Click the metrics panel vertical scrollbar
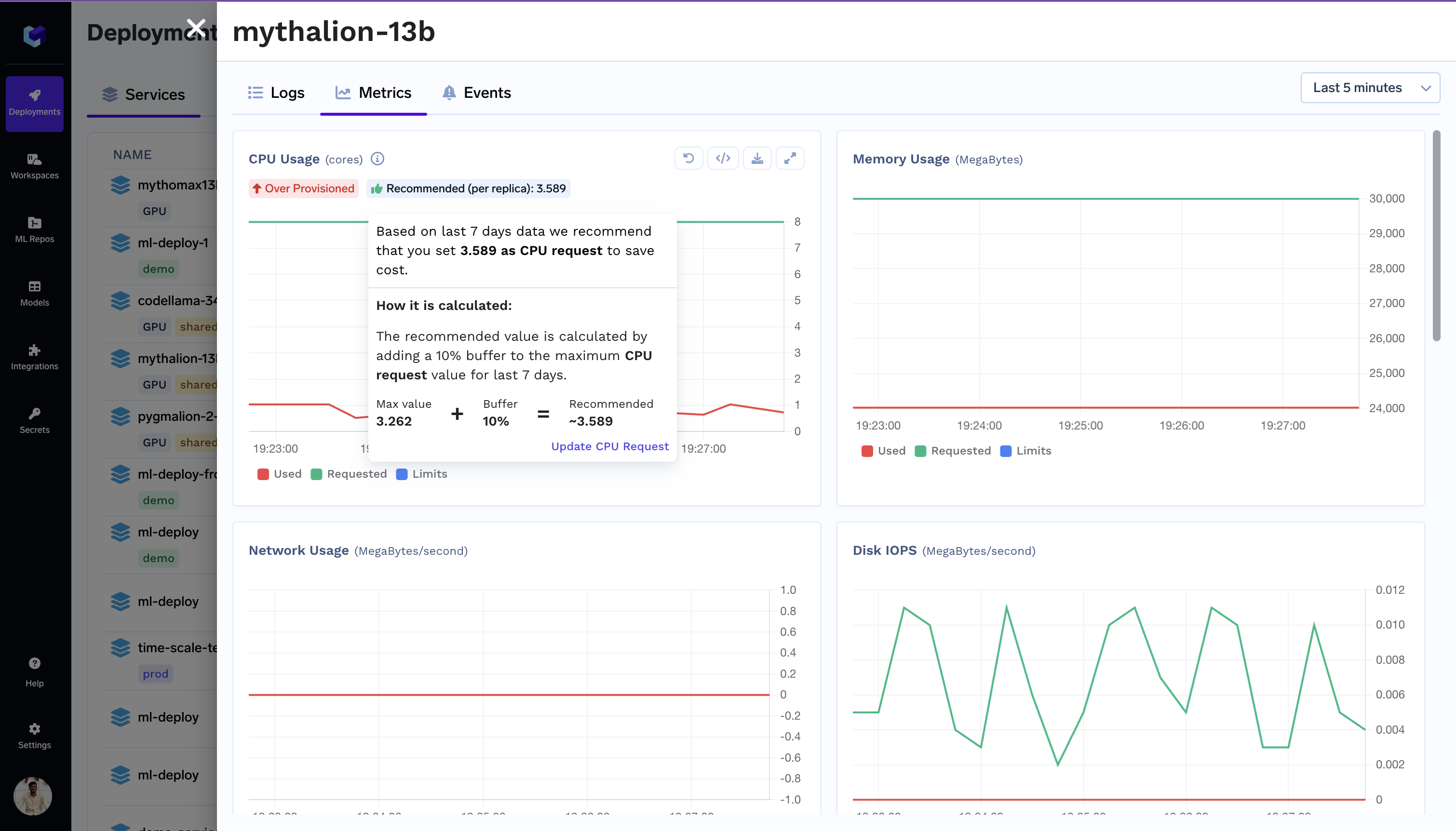 (1436, 236)
